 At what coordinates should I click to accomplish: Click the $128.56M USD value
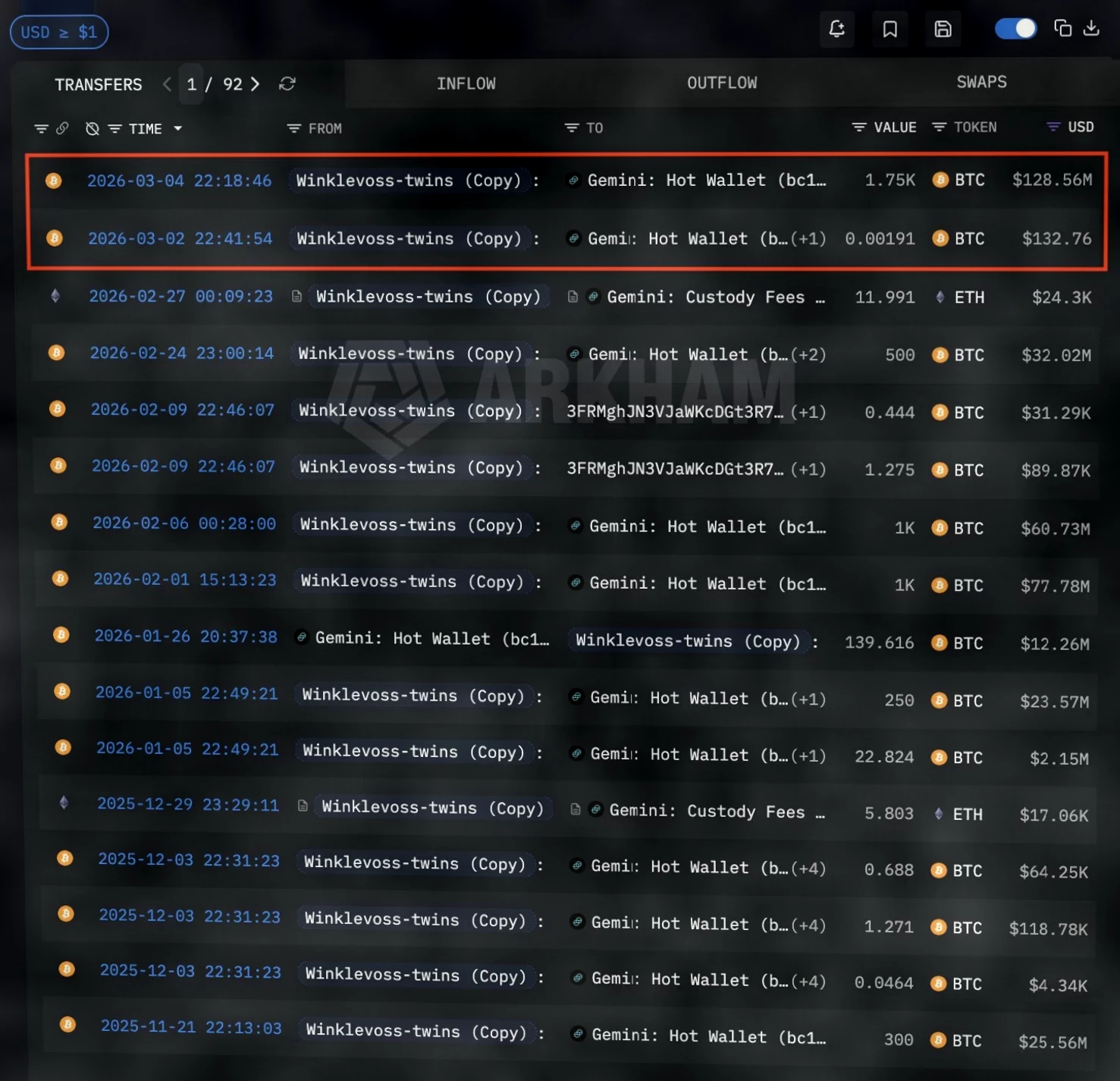tap(1053, 180)
